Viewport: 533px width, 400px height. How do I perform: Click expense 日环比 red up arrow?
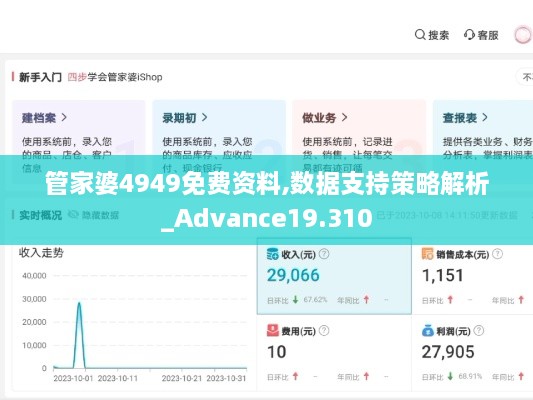(295, 376)
